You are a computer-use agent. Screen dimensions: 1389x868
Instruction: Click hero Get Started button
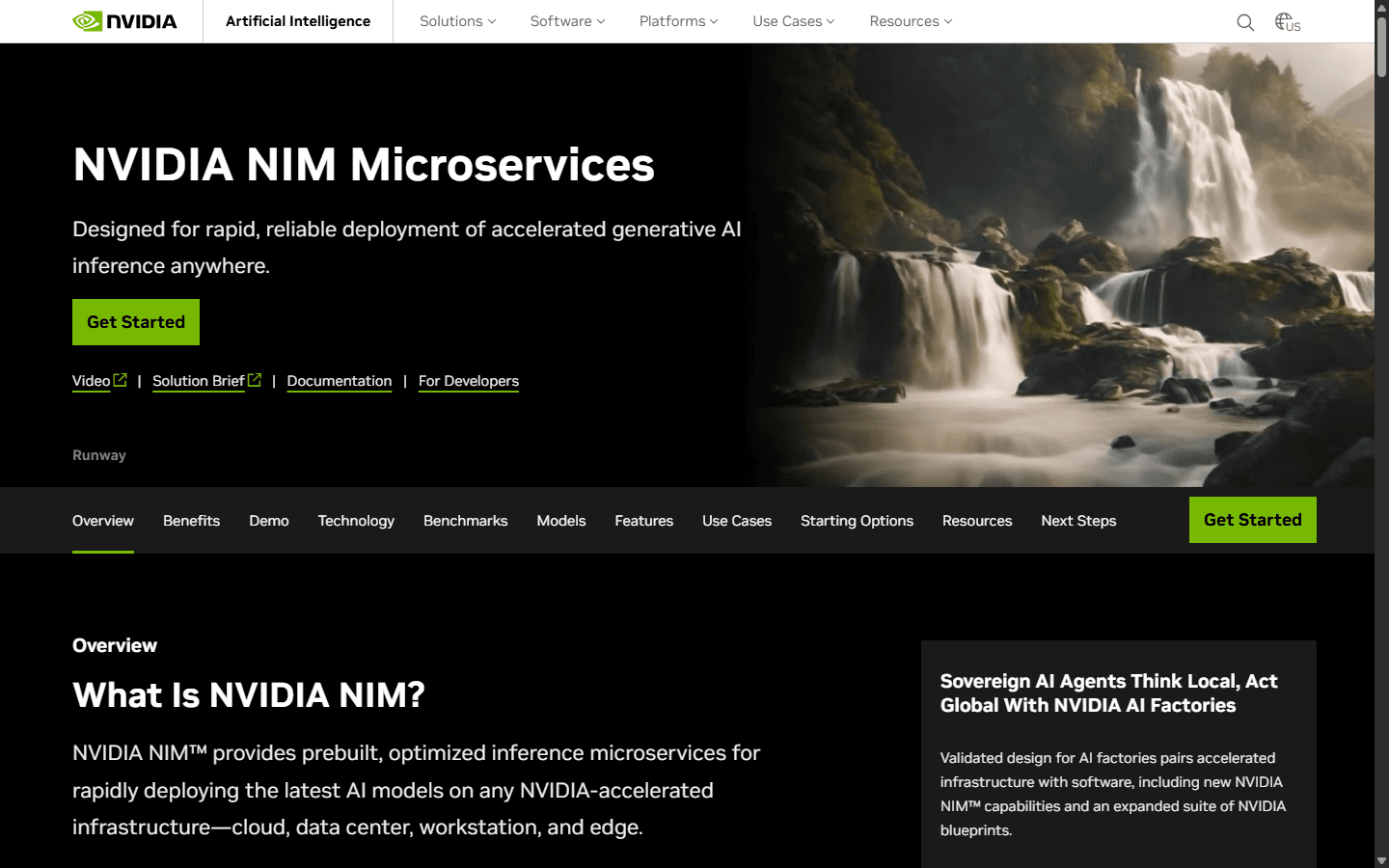[x=136, y=322]
